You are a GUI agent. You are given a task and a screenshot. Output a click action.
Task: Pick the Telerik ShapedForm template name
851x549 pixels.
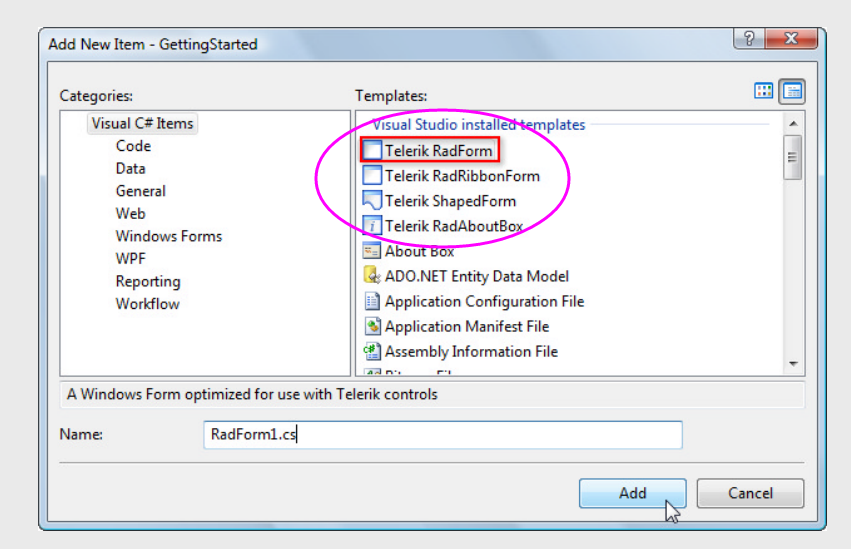(450, 201)
